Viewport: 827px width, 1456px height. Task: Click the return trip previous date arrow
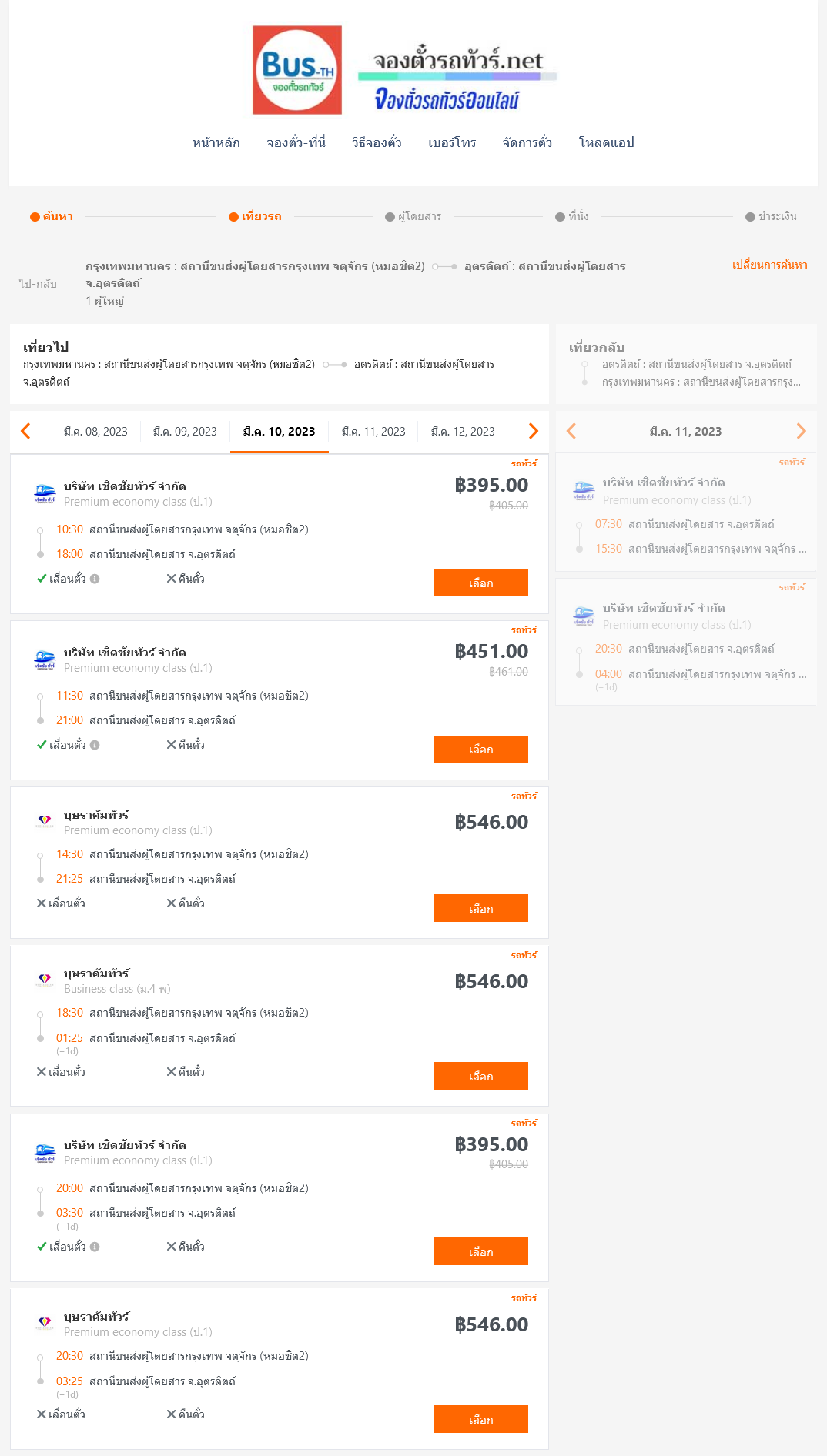571,431
